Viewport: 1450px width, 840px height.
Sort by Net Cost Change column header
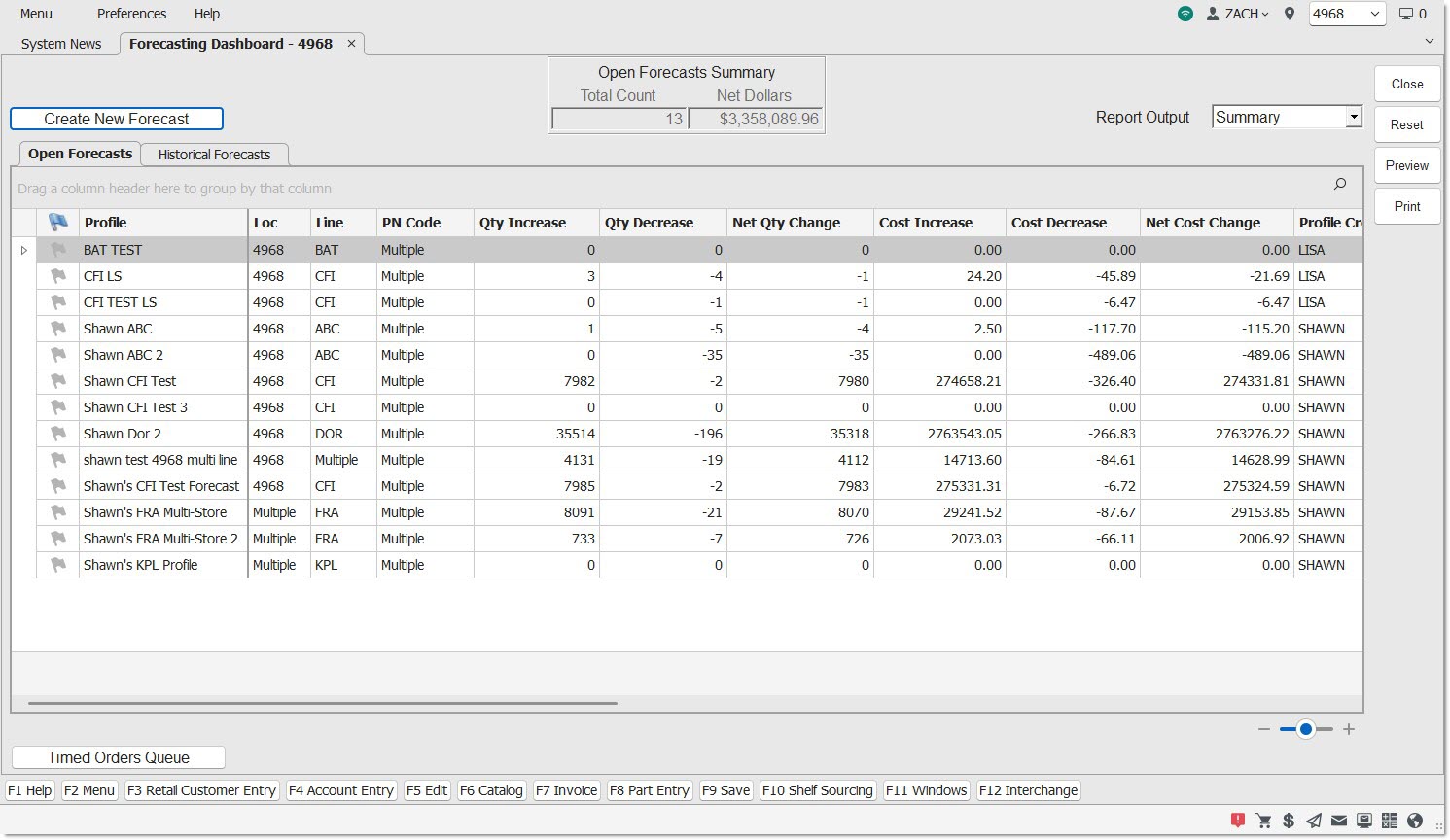pos(1203,223)
